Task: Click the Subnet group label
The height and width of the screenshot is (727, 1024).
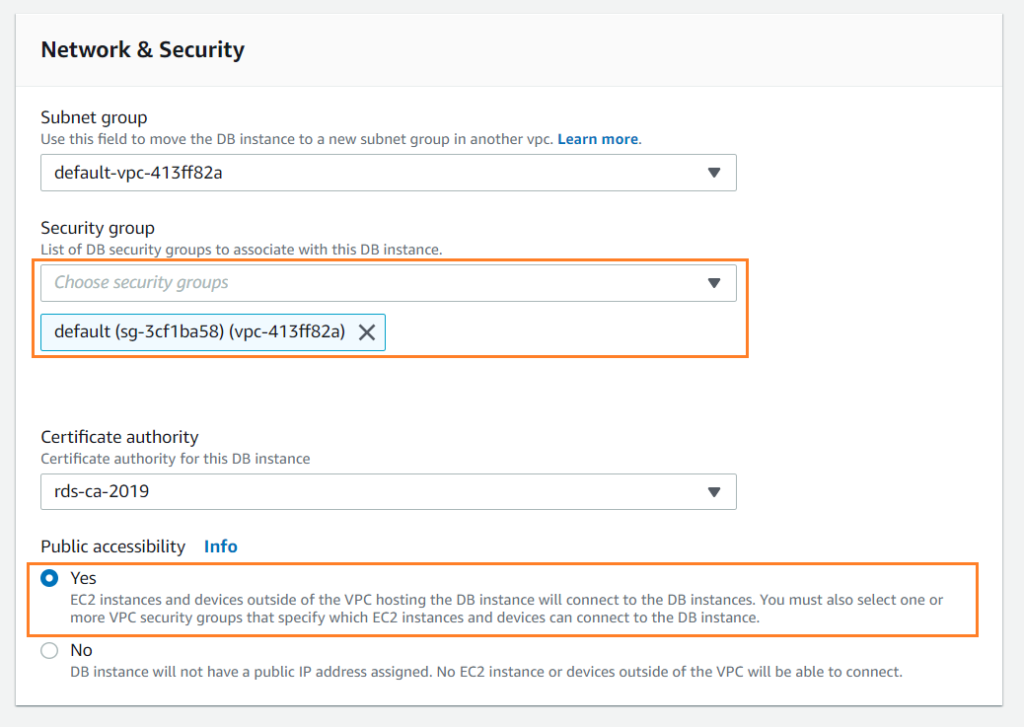Action: 94,118
